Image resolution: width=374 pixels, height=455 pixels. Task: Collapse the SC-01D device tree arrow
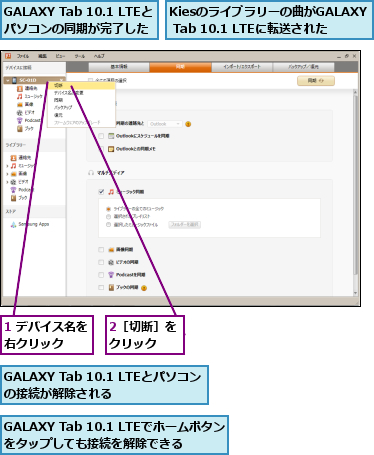[8, 80]
